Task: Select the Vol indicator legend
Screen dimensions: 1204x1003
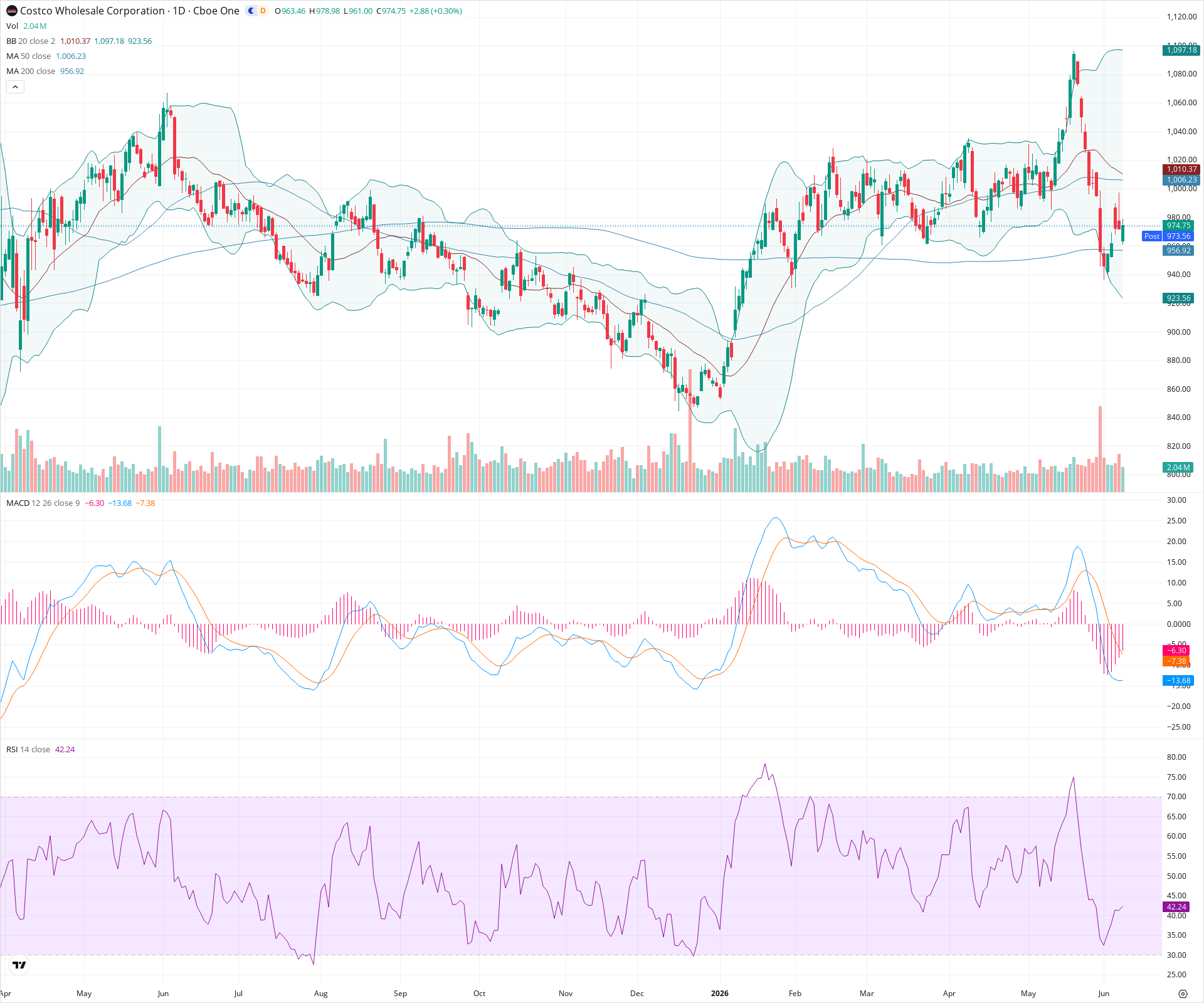Action: (x=13, y=26)
